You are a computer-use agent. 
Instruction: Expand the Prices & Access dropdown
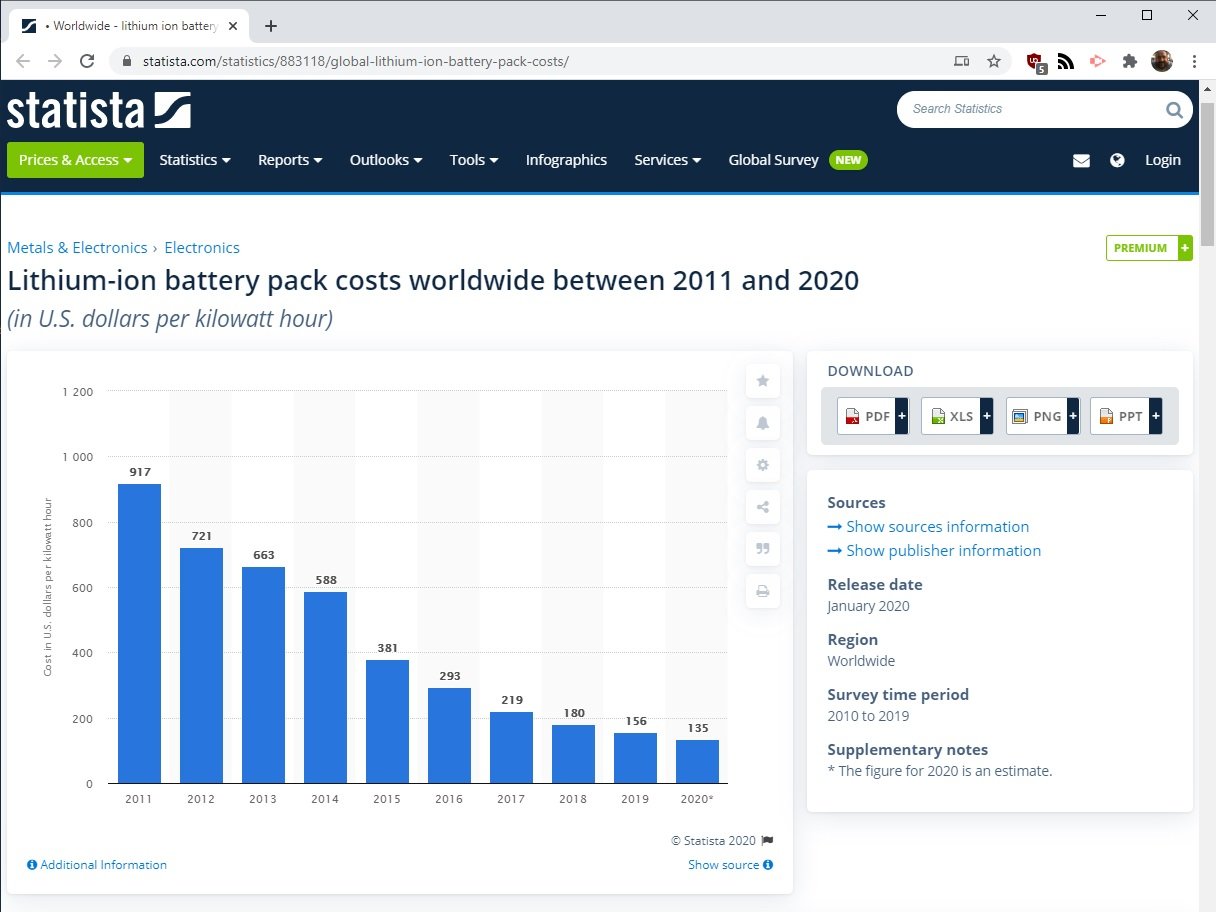[75, 160]
